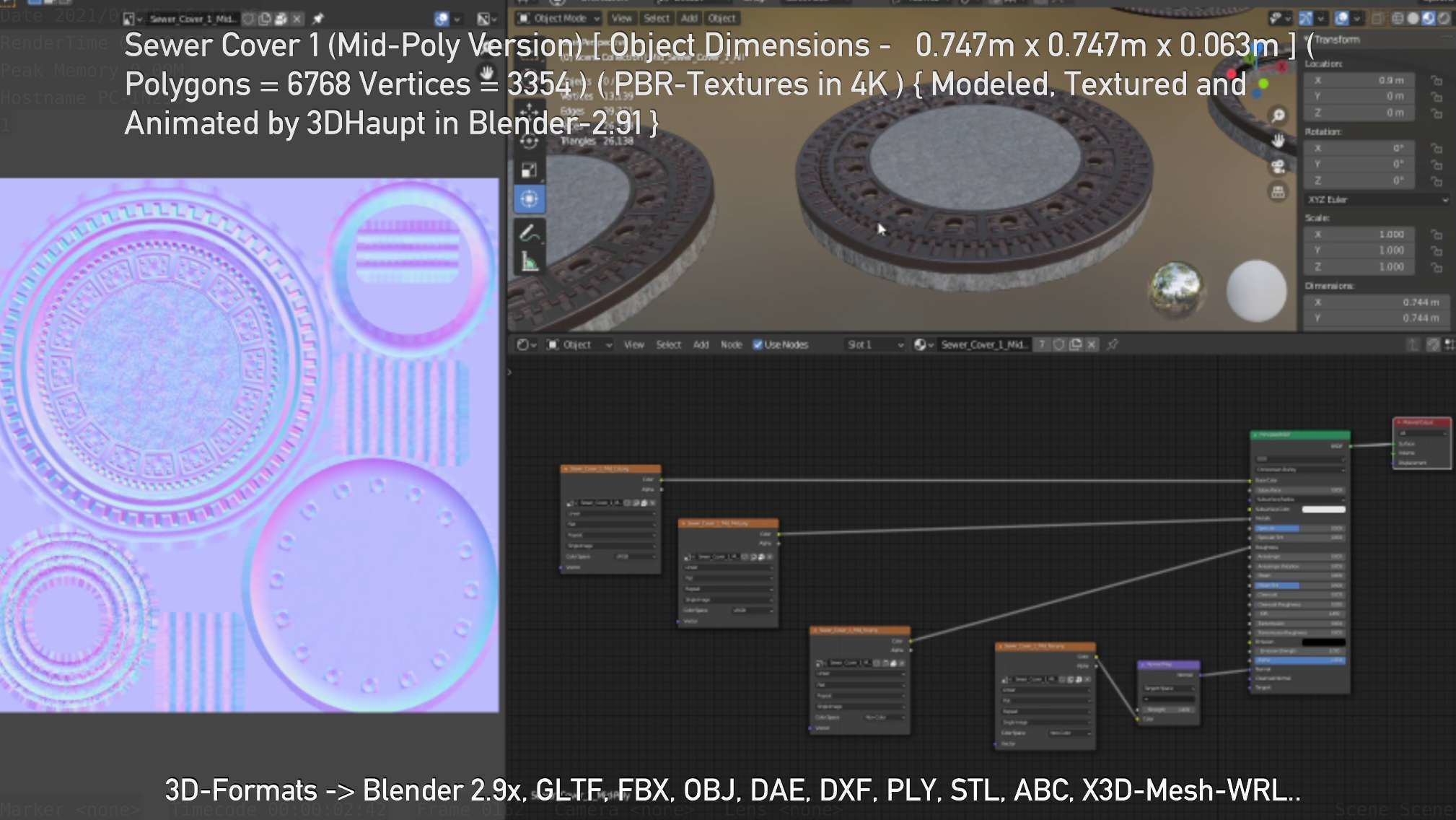
Task: Expand overlays options dropdown arrow
Action: (1356, 19)
